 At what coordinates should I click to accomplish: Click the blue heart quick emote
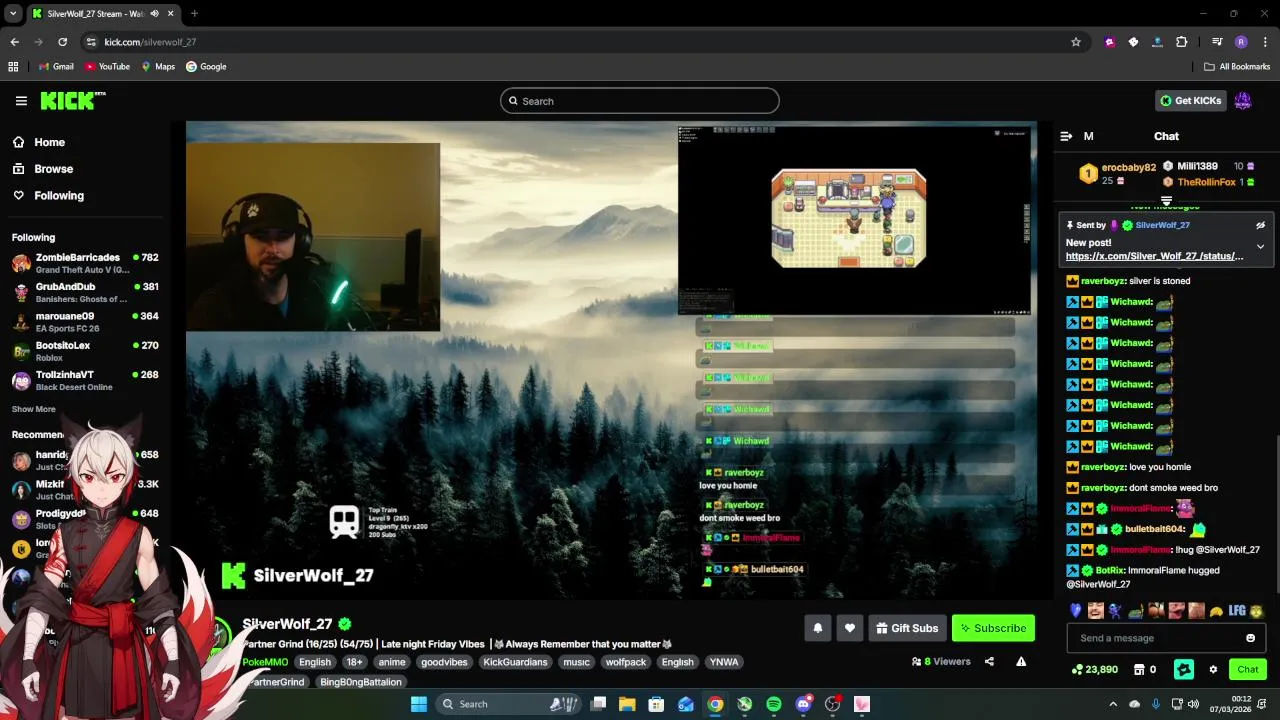tap(1076, 610)
